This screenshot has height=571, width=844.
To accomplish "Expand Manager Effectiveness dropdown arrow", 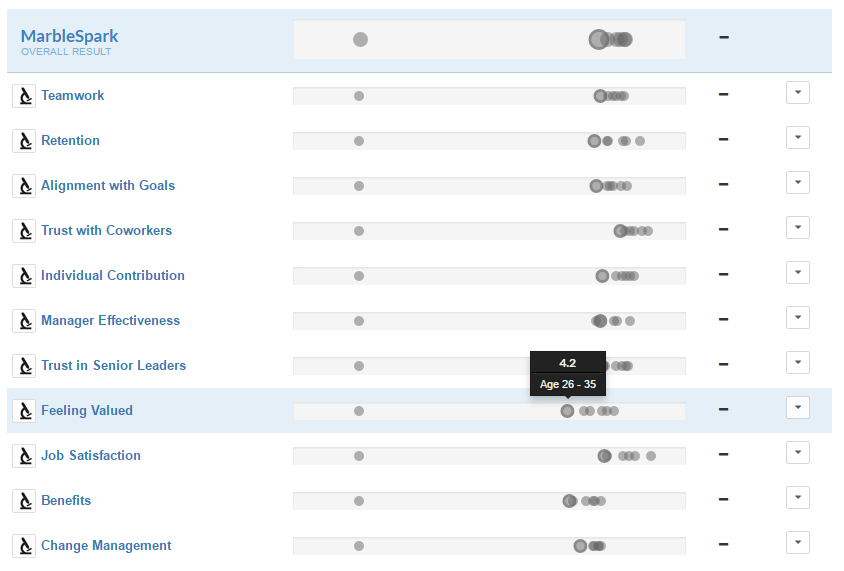I will pyautogui.click(x=798, y=318).
